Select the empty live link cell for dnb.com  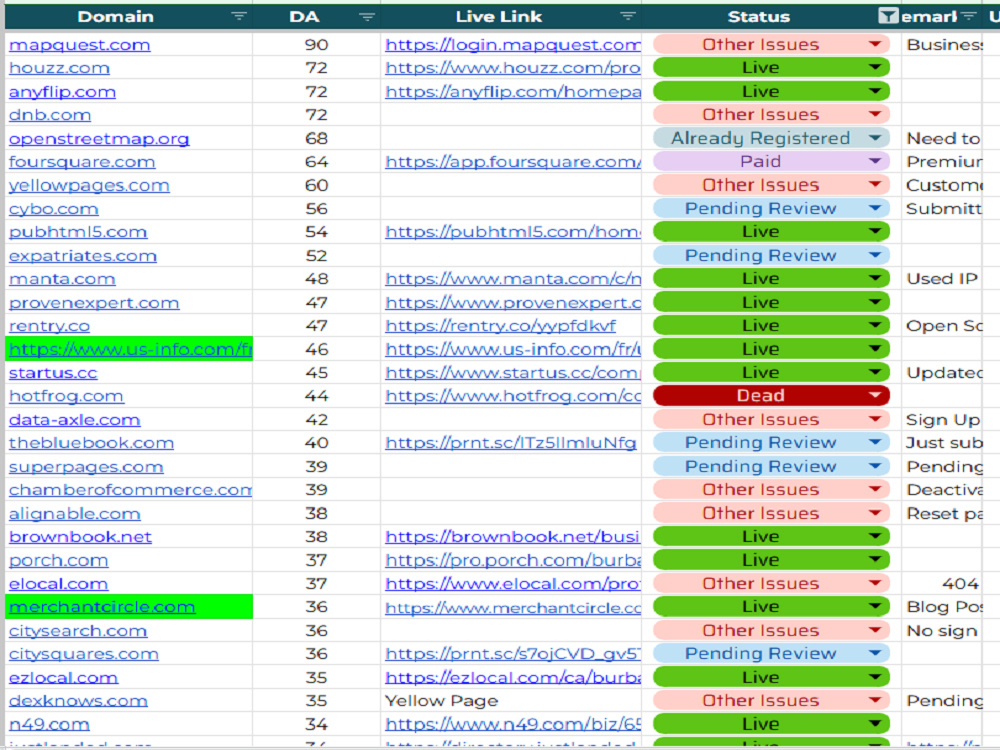pyautogui.click(x=511, y=115)
